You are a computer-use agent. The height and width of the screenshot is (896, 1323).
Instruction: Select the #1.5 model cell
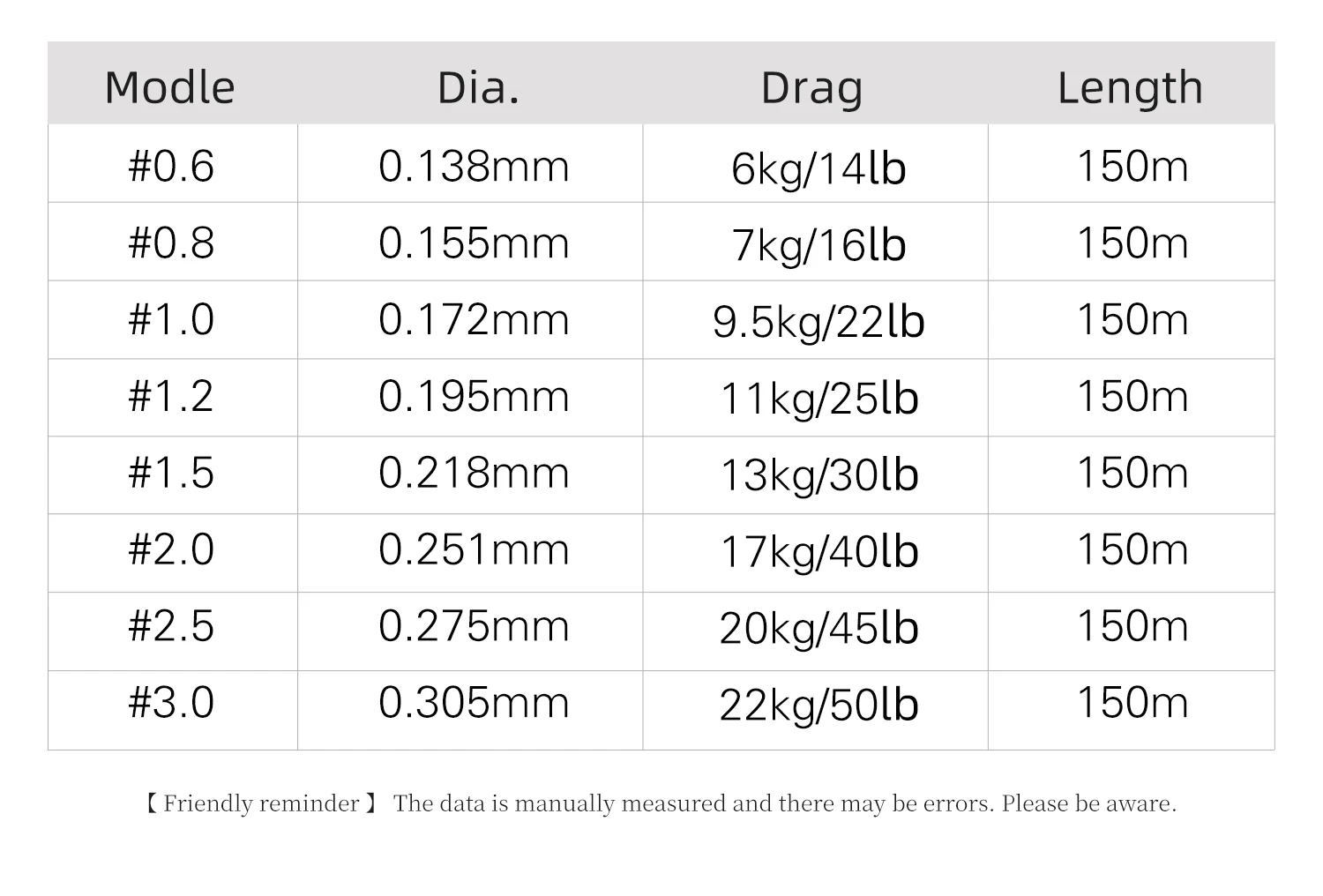[171, 473]
